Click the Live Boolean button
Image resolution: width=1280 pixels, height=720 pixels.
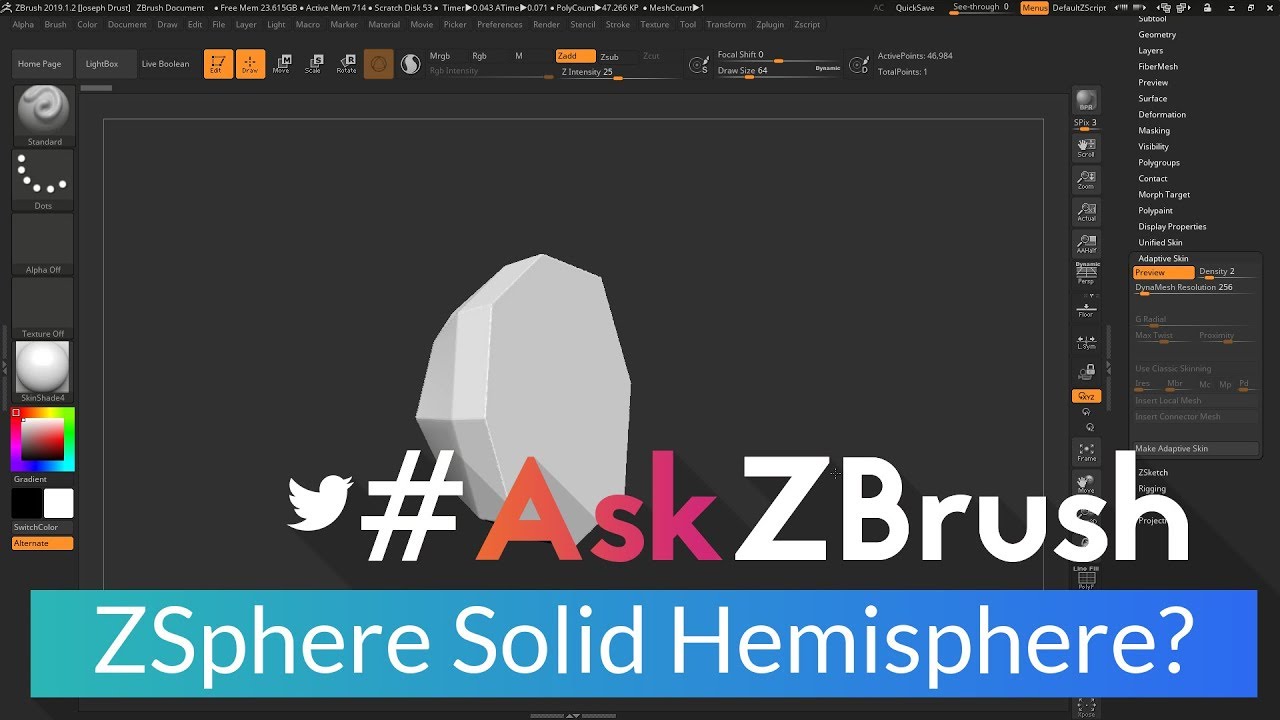[166, 64]
